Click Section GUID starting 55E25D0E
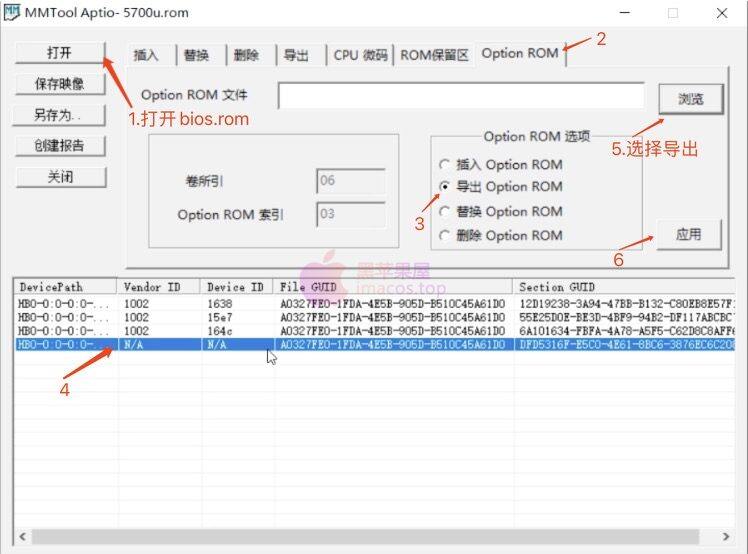Screen dimensions: 748x554 [626, 317]
